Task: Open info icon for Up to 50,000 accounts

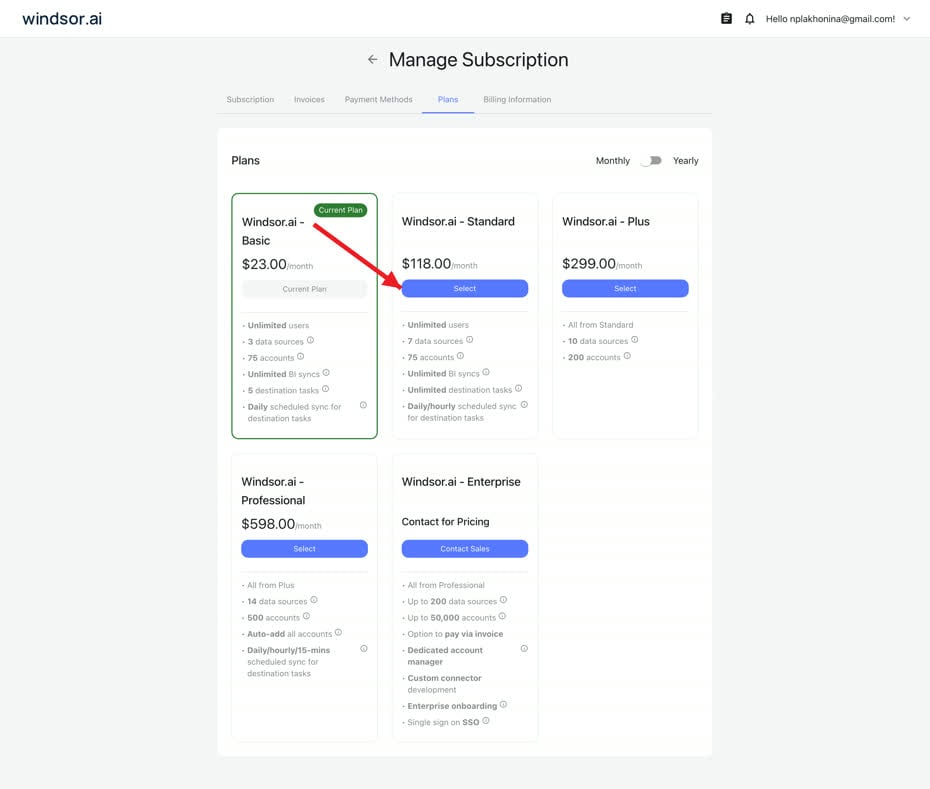Action: point(502,616)
